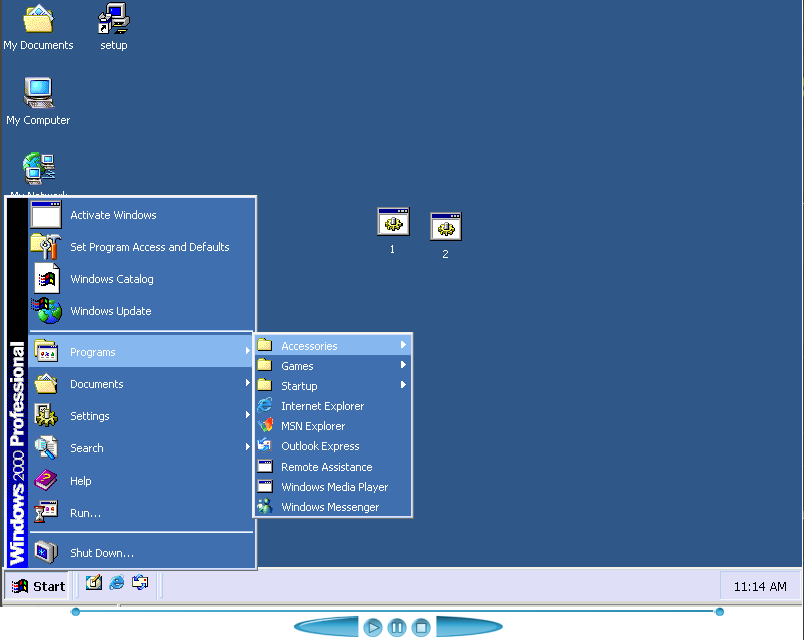Click Run... text in Start menu
This screenshot has width=804, height=640.
coord(86,513)
